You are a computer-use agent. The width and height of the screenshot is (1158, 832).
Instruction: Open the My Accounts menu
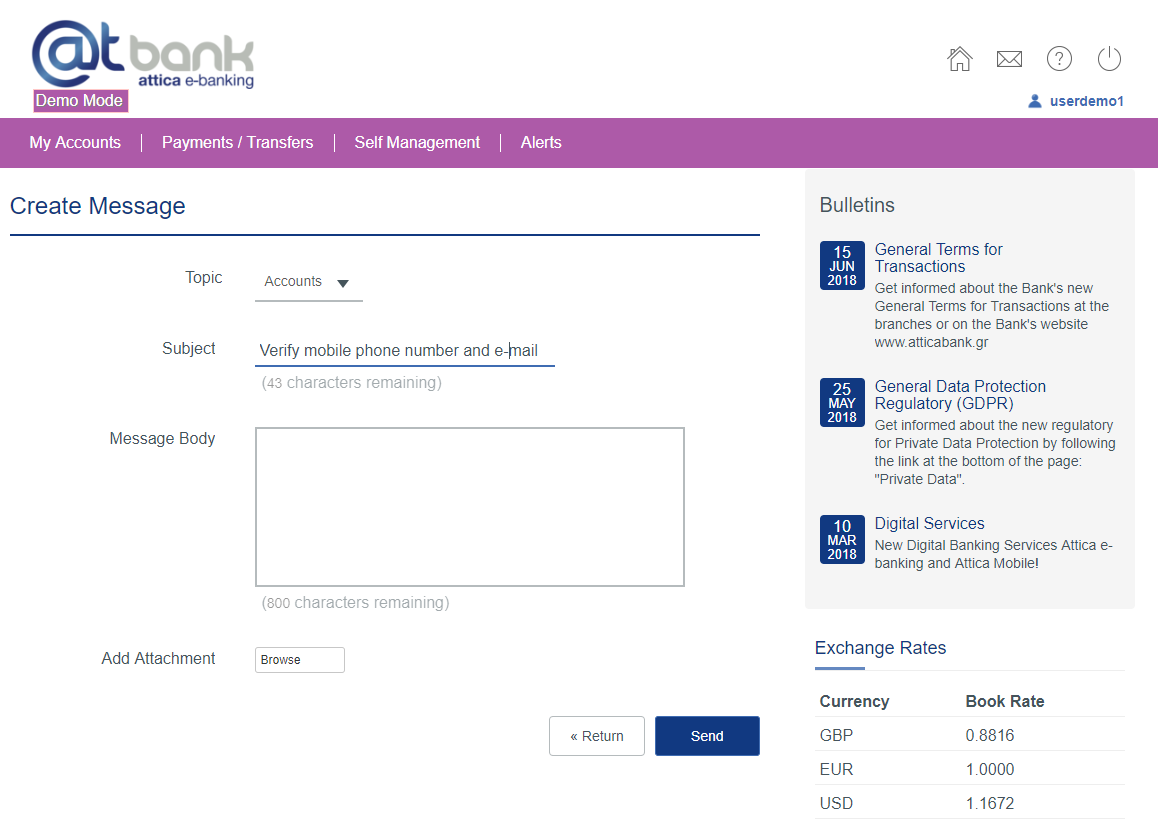point(75,142)
